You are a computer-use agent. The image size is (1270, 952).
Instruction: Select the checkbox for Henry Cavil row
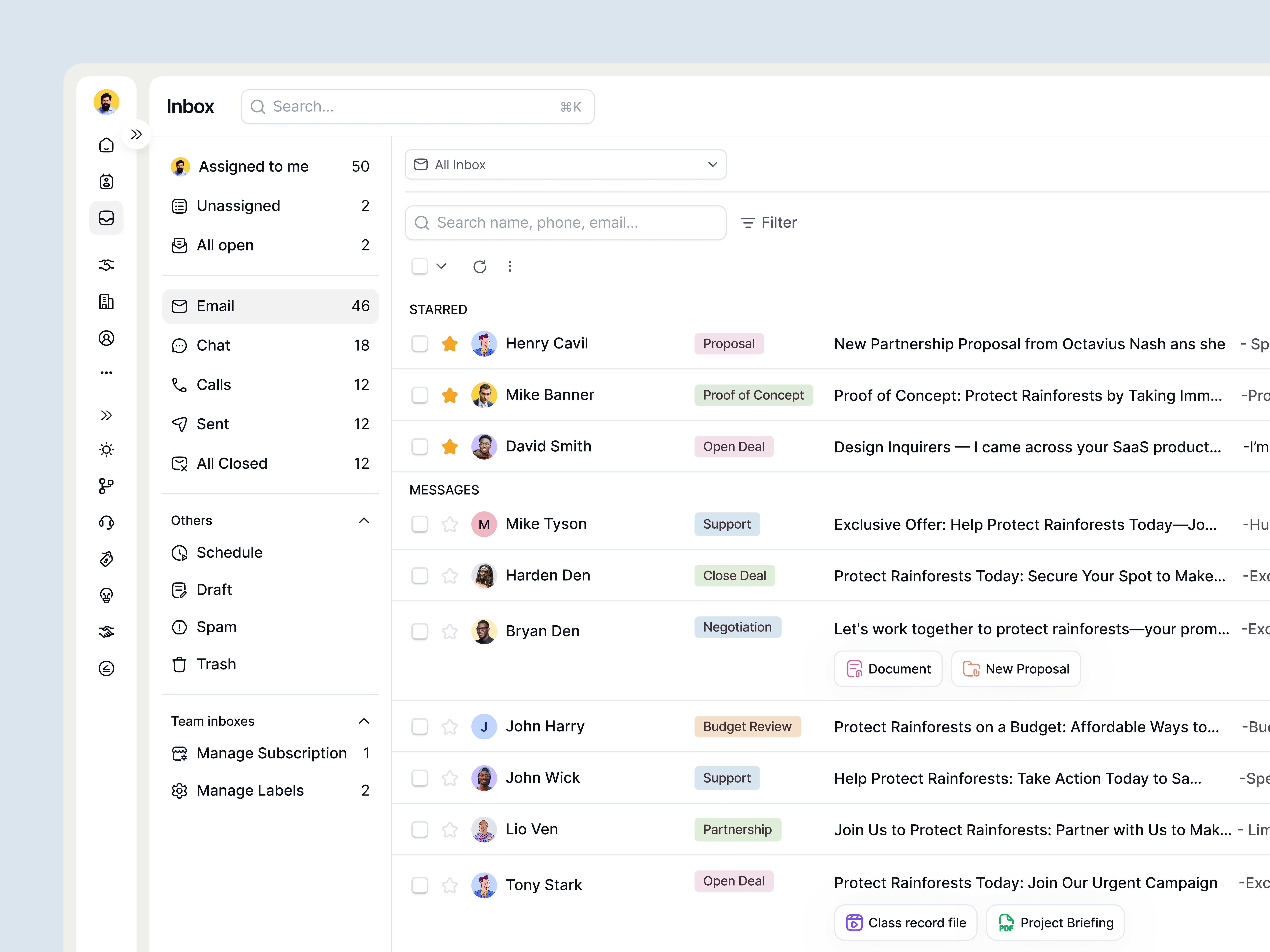[x=420, y=344]
